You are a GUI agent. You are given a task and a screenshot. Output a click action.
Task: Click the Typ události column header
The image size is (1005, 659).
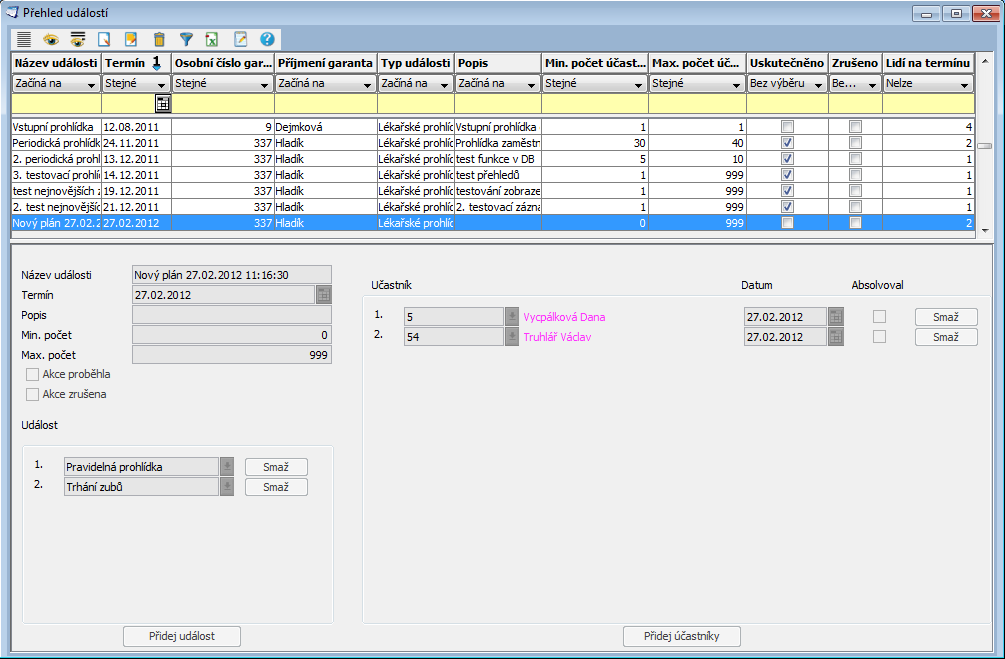[x=415, y=63]
